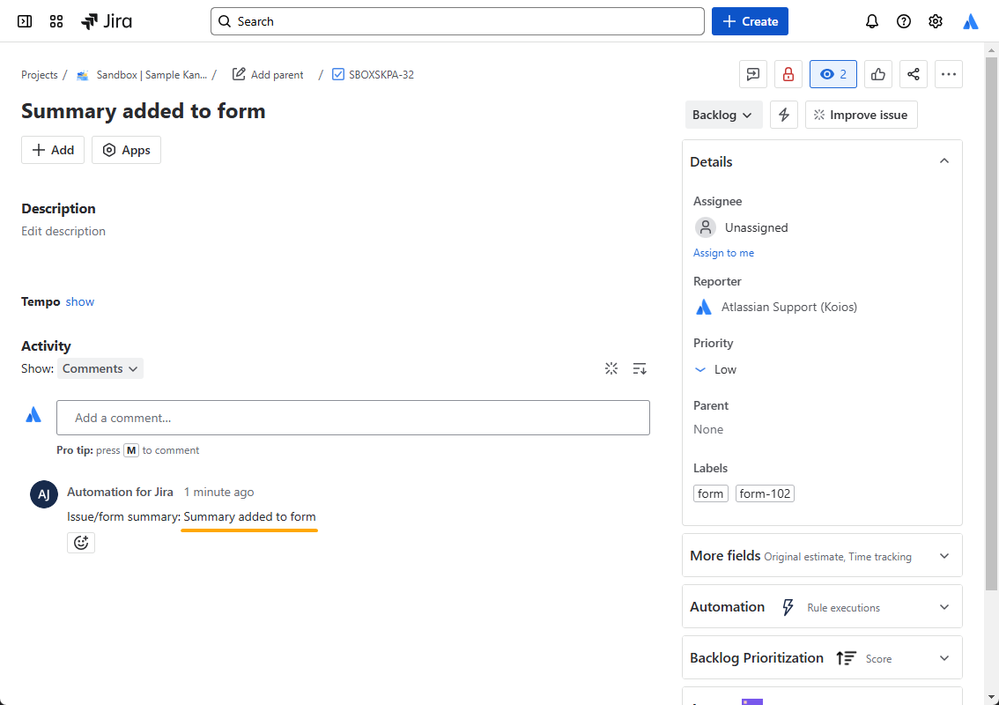Open the app switcher grid icon
Viewport: 999px width, 705px height.
coord(56,21)
